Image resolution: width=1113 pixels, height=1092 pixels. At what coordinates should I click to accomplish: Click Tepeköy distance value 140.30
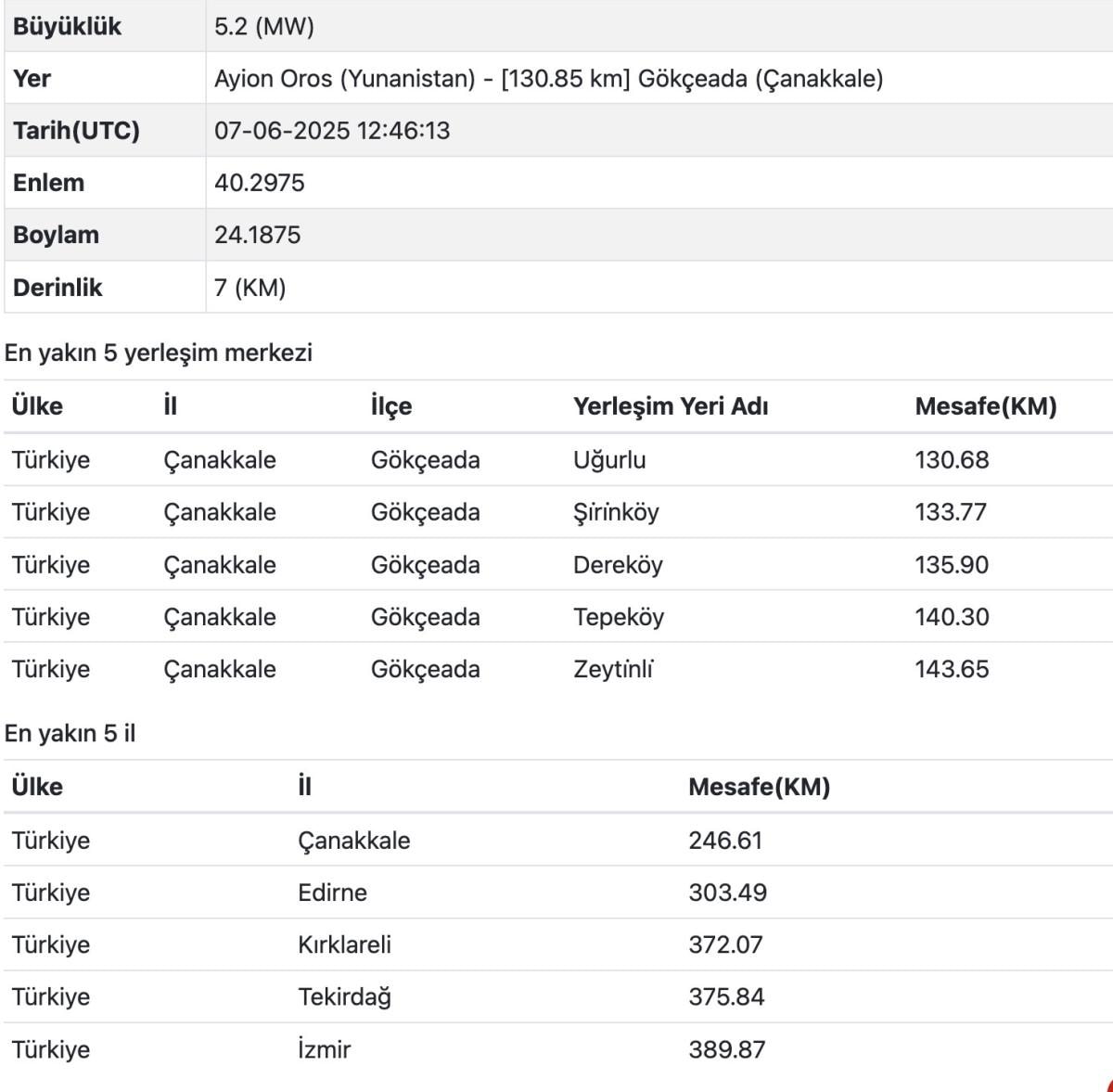click(x=952, y=617)
